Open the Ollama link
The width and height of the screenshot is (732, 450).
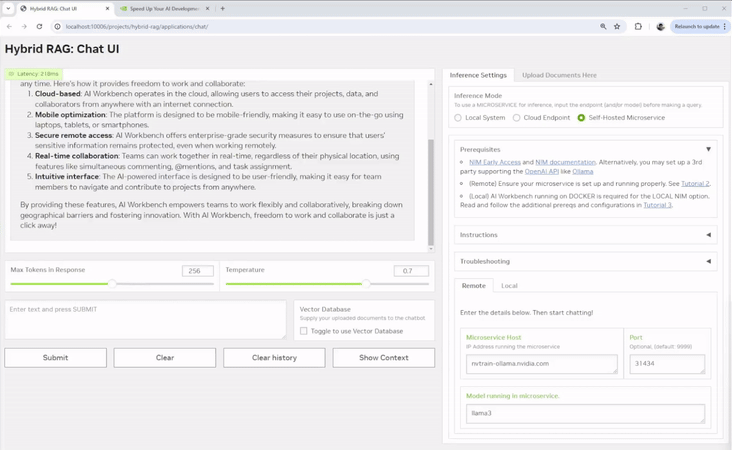tap(583, 171)
